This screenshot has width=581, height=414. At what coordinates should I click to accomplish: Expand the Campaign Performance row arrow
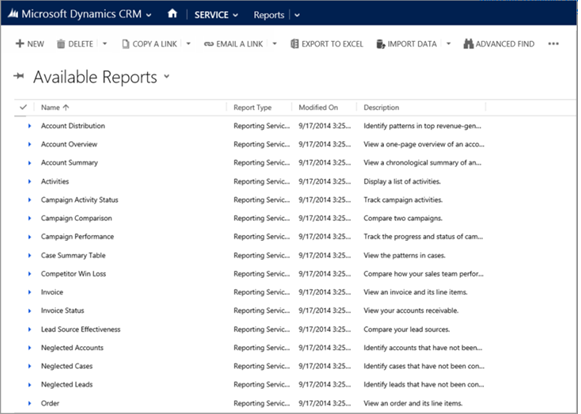pyautogui.click(x=30, y=237)
